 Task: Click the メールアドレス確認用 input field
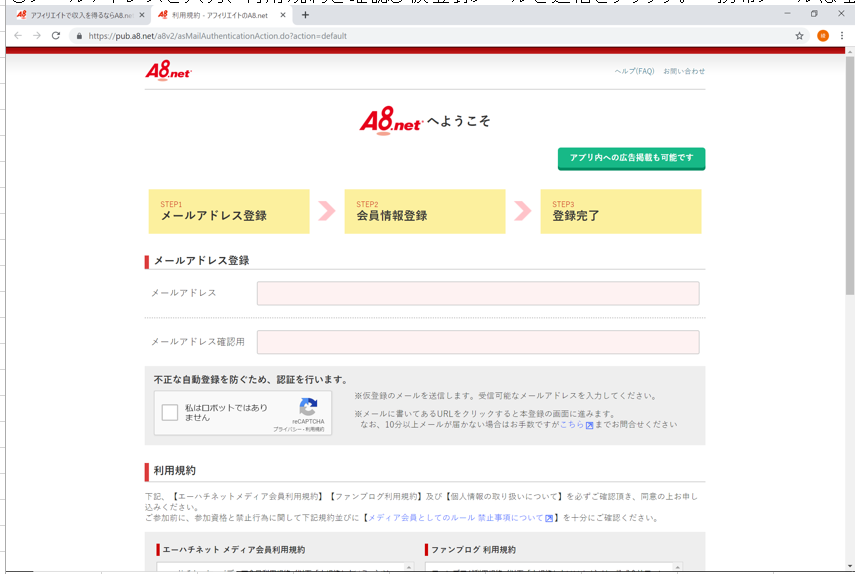pyautogui.click(x=478, y=342)
